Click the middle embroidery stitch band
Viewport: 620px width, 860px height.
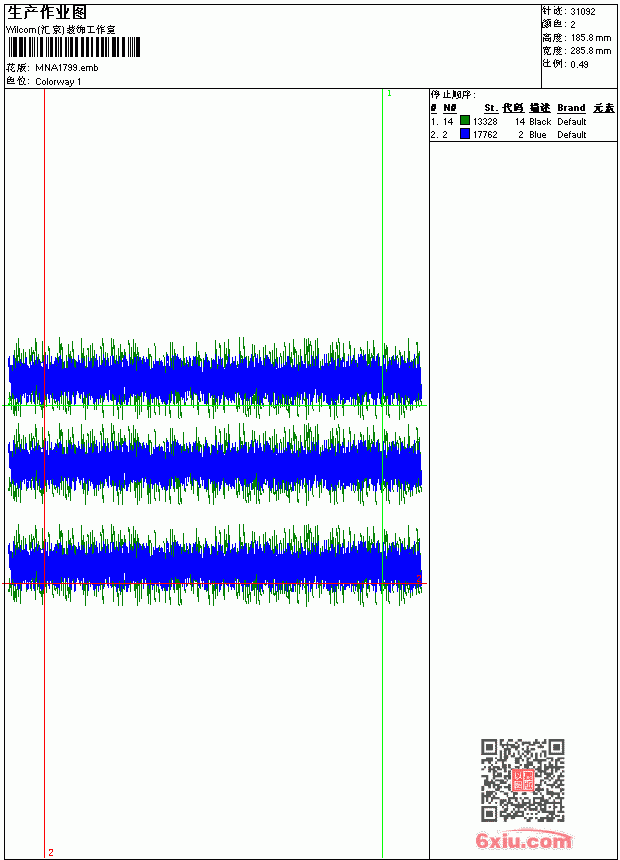tap(215, 464)
